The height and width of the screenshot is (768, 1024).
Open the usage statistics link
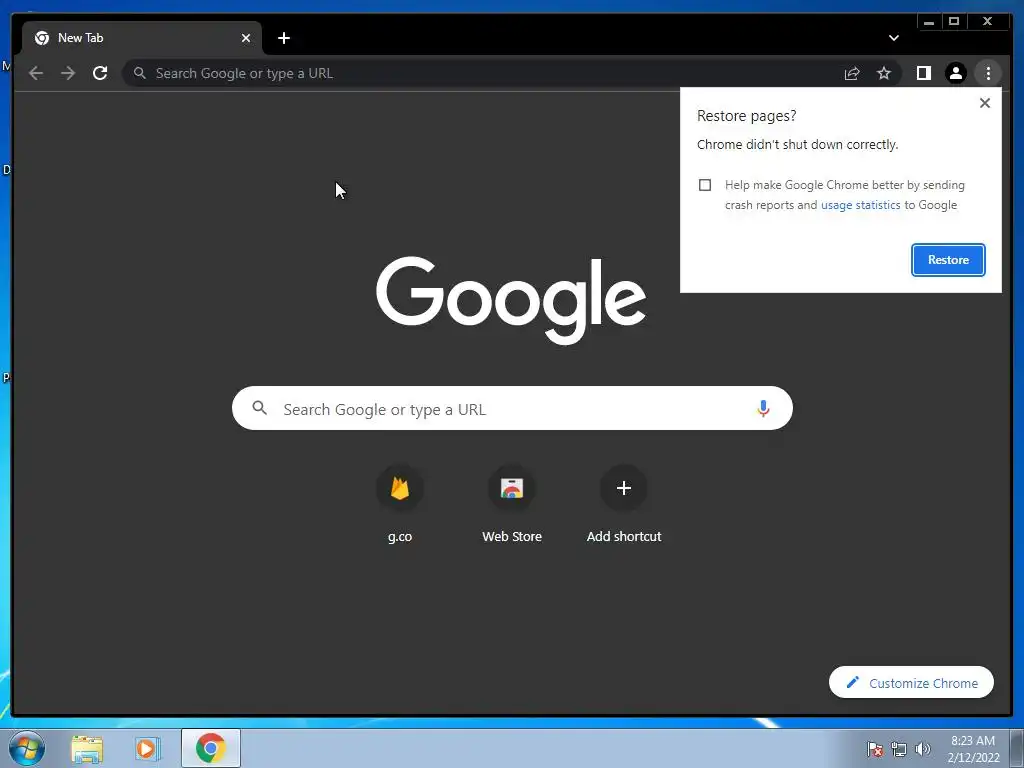click(860, 205)
